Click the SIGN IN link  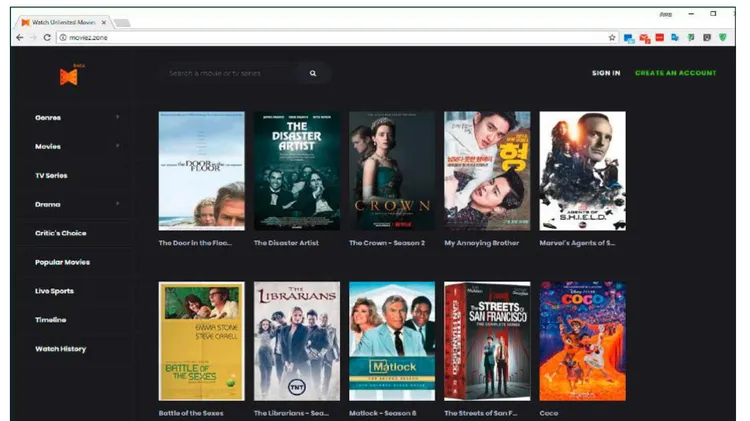[x=606, y=73]
